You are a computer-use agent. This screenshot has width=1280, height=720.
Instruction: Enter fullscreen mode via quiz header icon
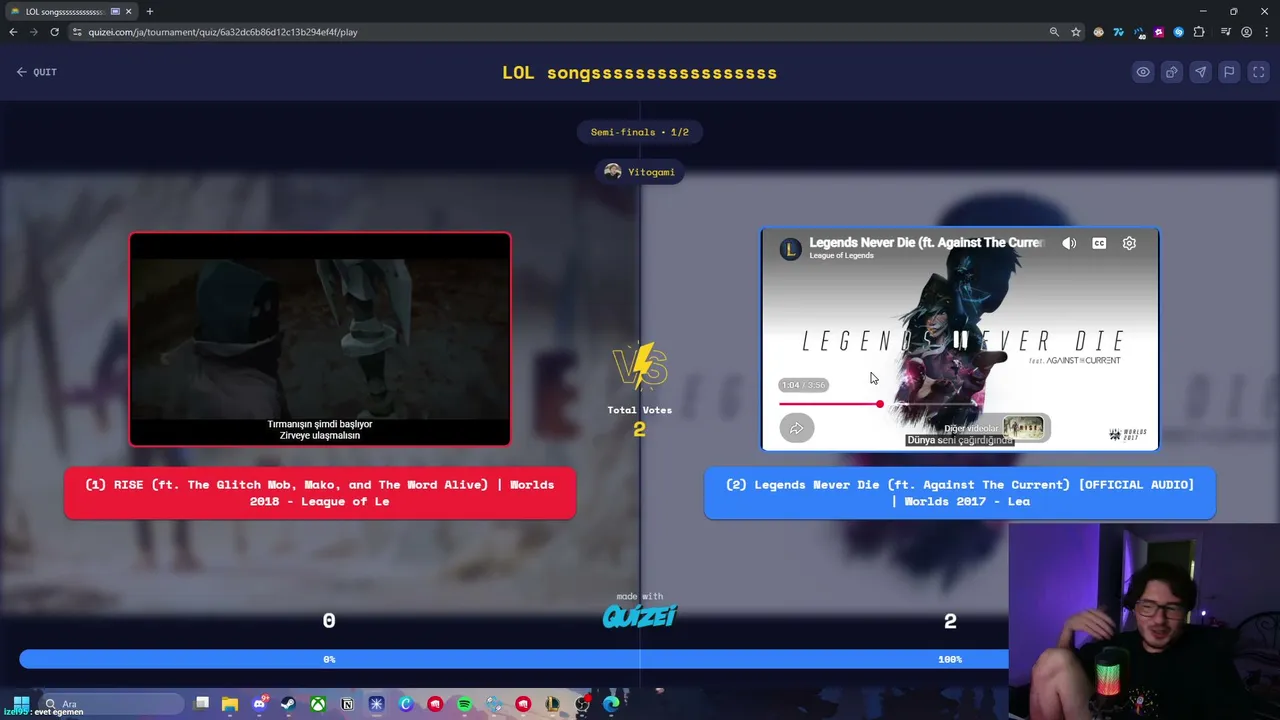coord(1259,72)
